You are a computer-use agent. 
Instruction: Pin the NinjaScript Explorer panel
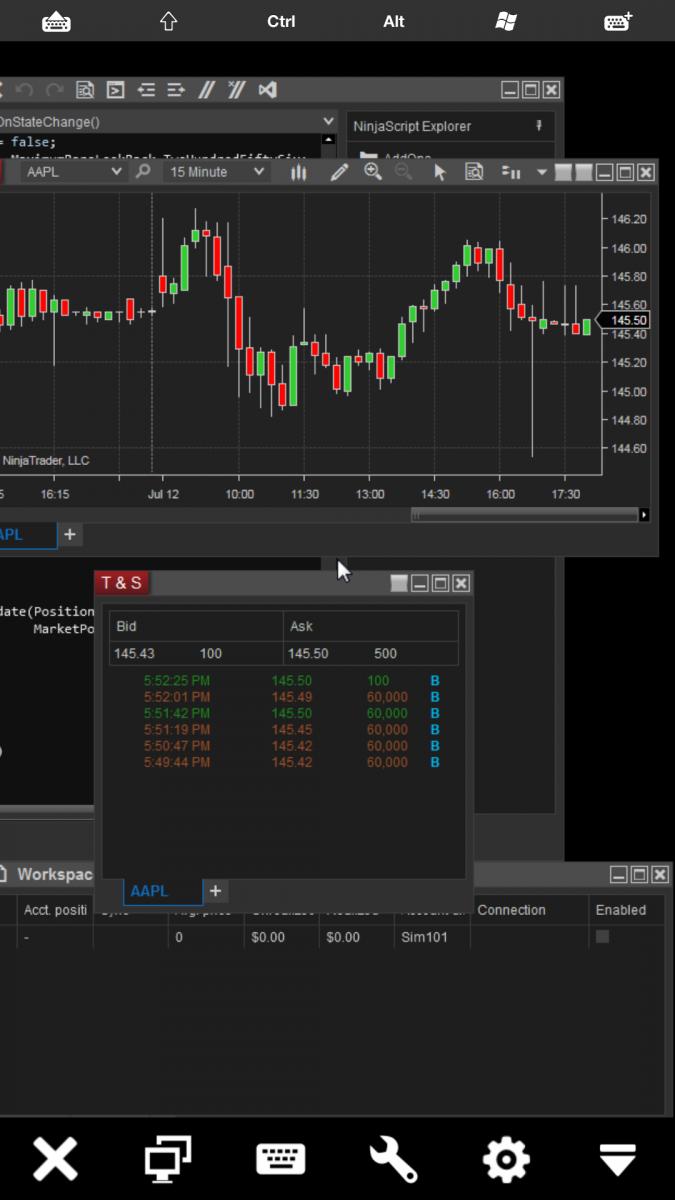(539, 126)
